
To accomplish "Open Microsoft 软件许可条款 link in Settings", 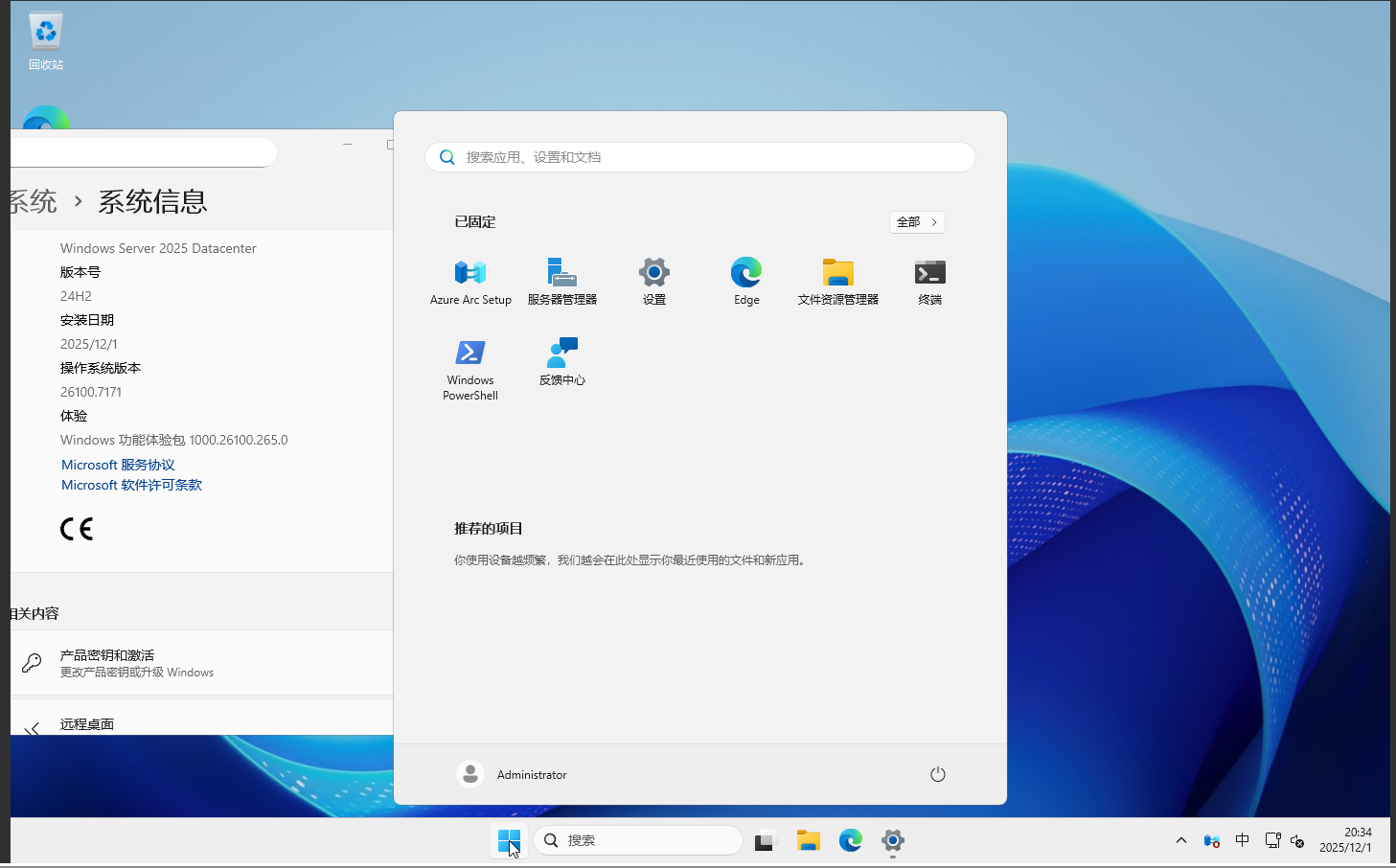I will [x=131, y=485].
